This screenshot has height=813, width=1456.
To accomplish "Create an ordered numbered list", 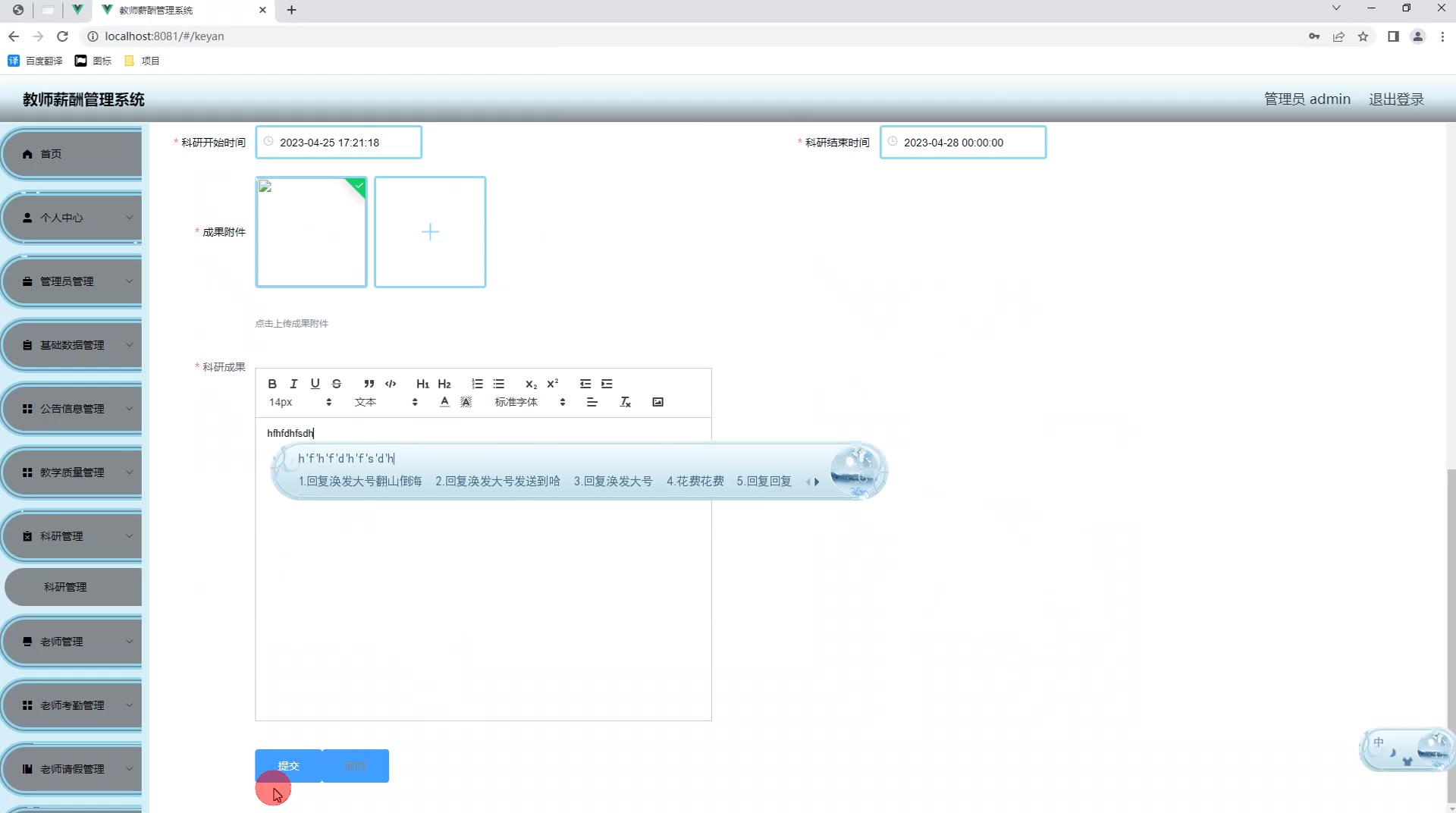I will (x=477, y=384).
